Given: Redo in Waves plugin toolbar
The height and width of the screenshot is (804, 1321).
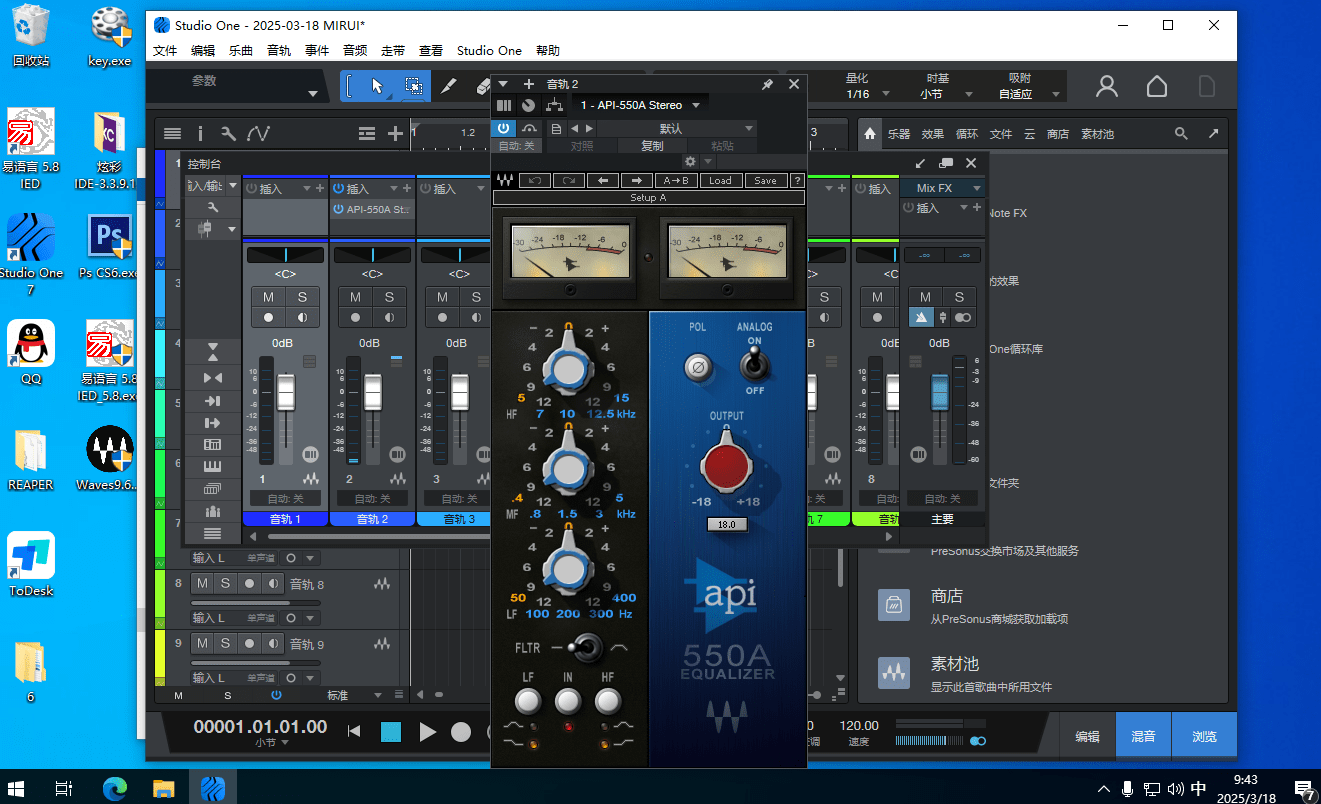Looking at the screenshot, I should (x=569, y=181).
